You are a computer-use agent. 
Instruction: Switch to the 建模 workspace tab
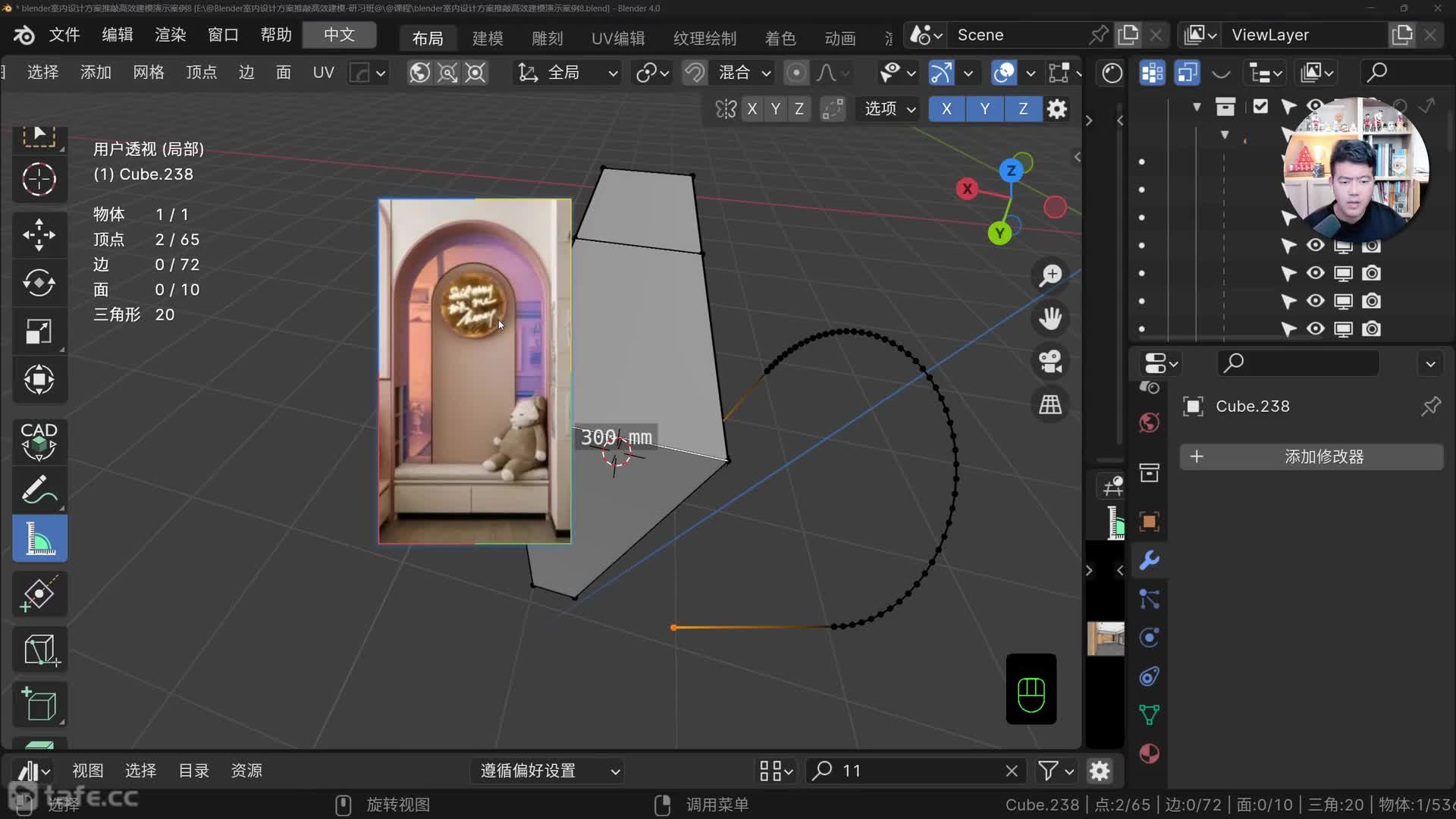(x=487, y=38)
